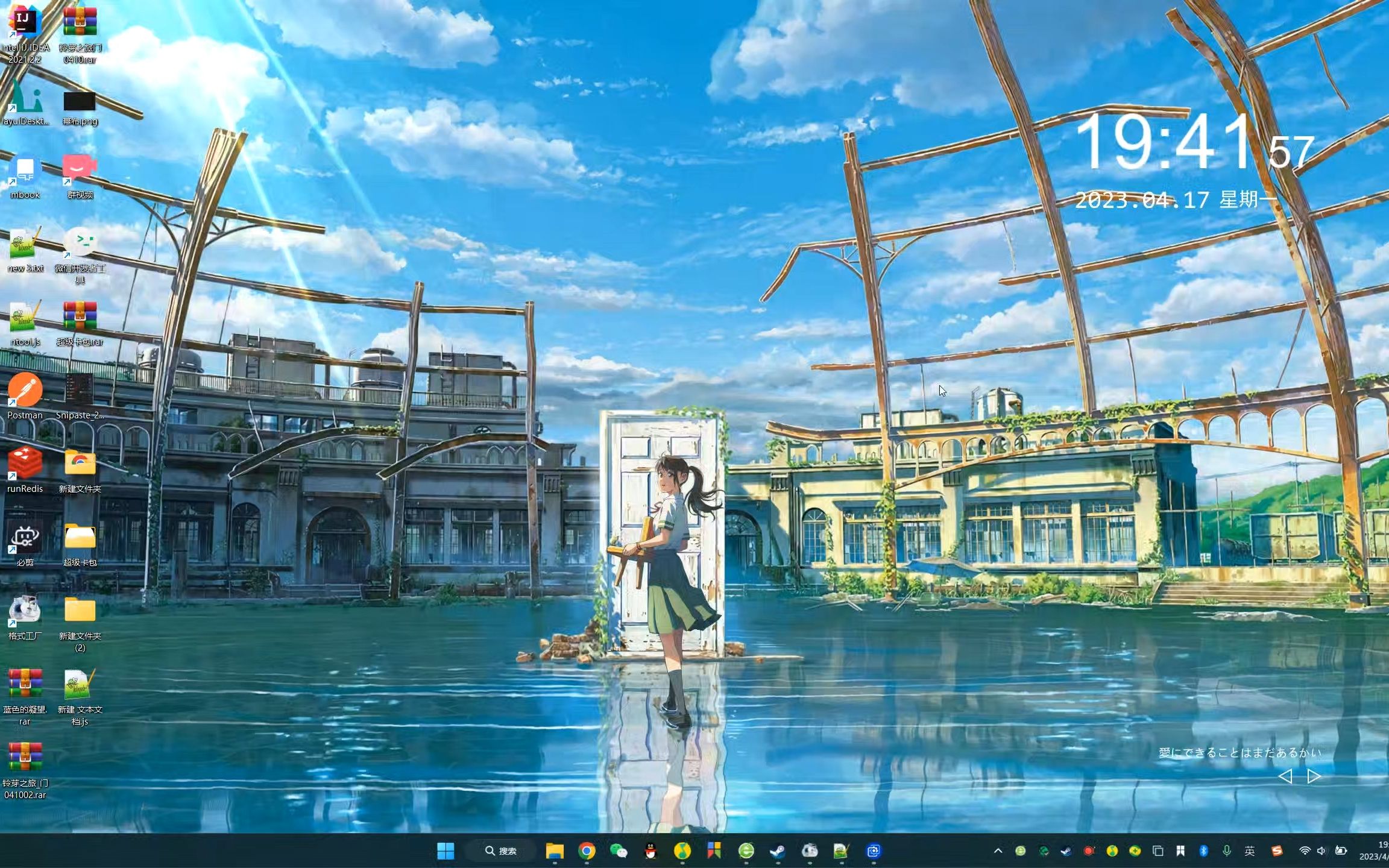
Task: Select the 幕布.png image file
Action: [80, 107]
